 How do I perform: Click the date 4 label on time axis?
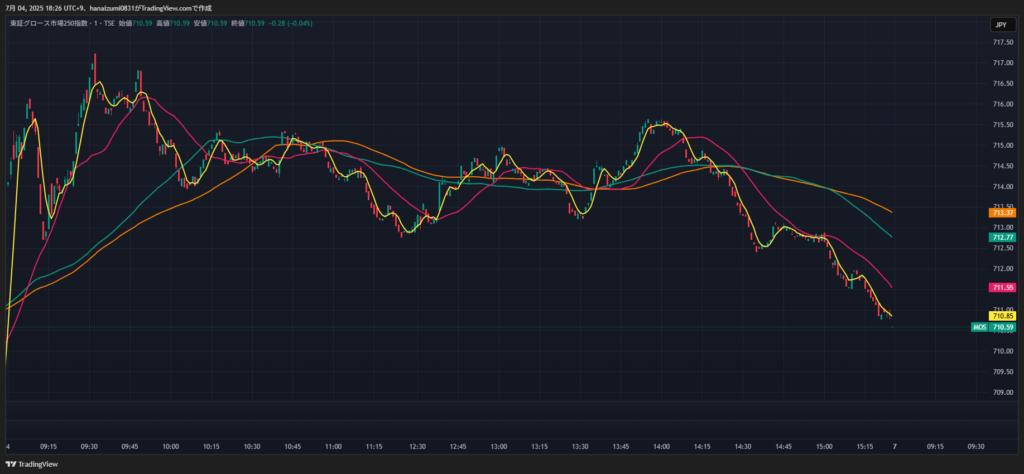coord(7,447)
